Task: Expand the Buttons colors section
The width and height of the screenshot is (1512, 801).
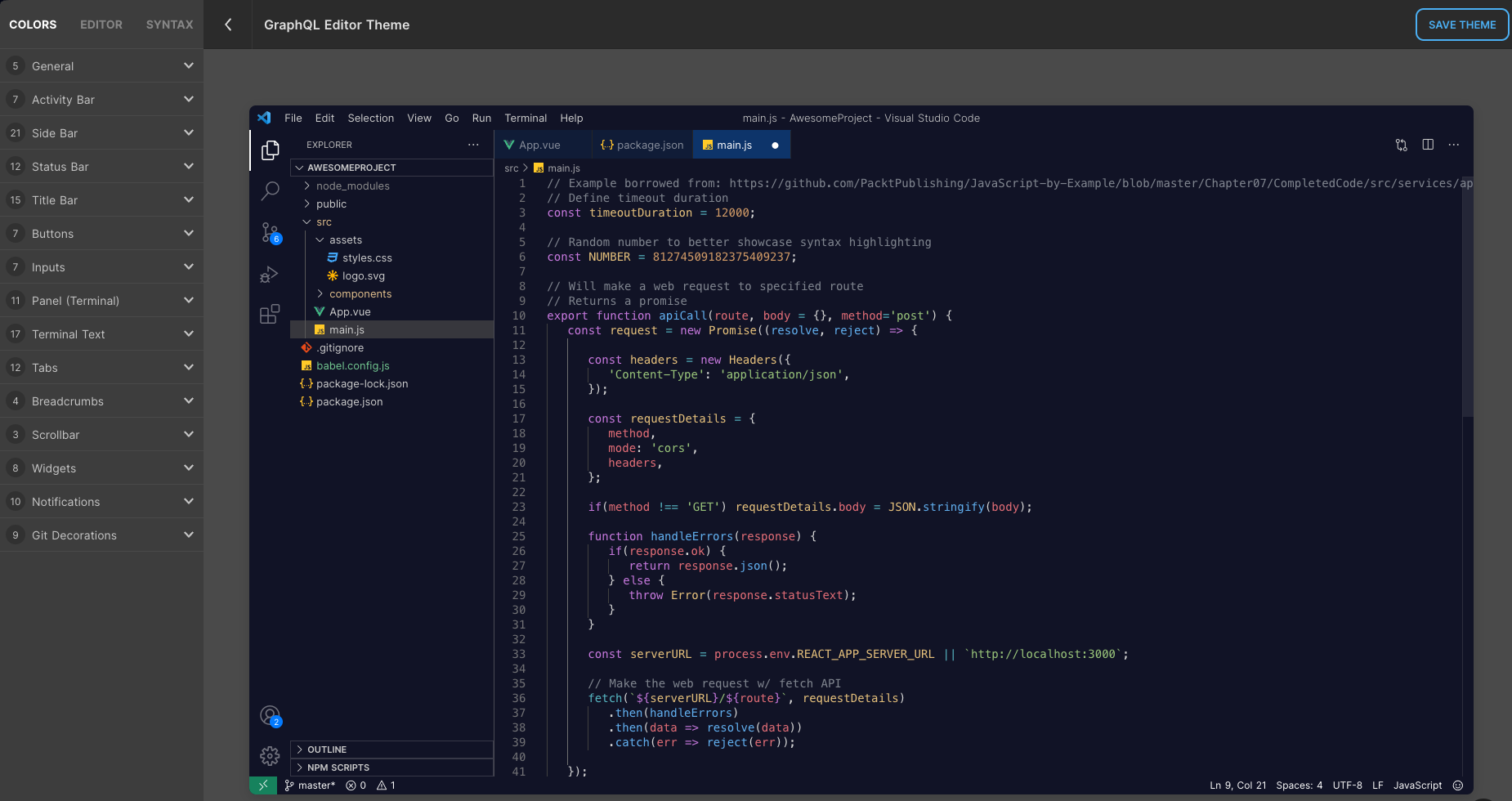Action: click(101, 234)
